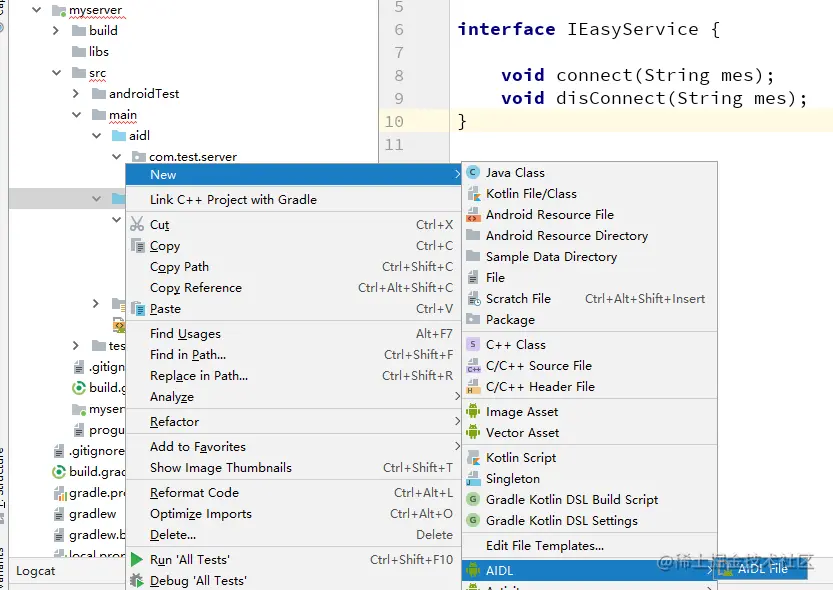Click the C/C++ Source File icon
The image size is (833, 590).
click(473, 365)
